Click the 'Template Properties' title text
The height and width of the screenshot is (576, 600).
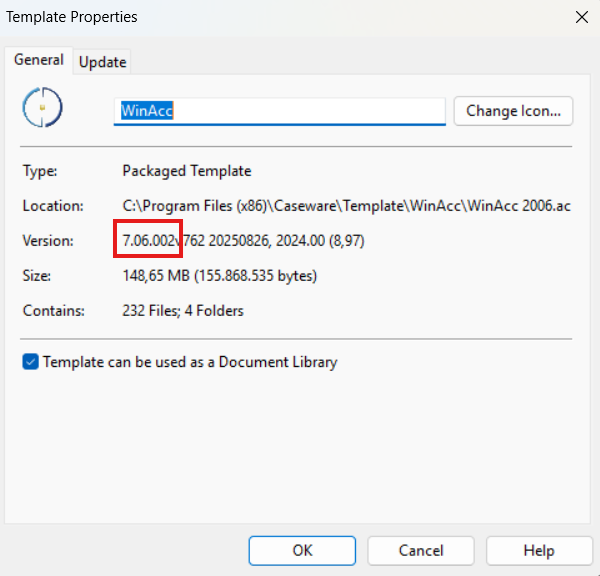pyautogui.click(x=72, y=17)
